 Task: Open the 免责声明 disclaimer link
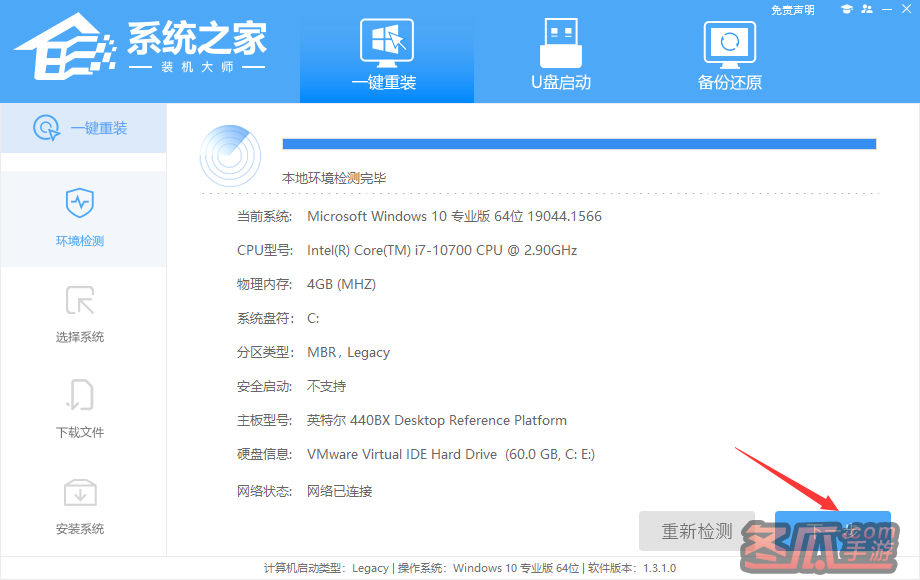pos(792,10)
